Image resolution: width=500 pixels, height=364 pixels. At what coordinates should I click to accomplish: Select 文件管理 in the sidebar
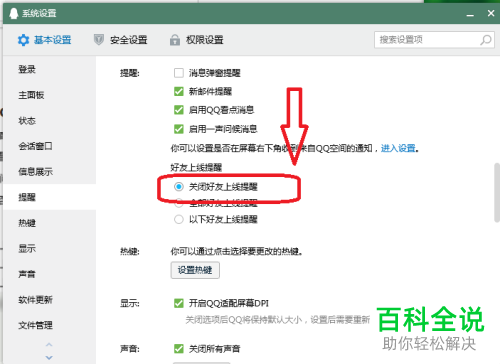click(x=49, y=325)
